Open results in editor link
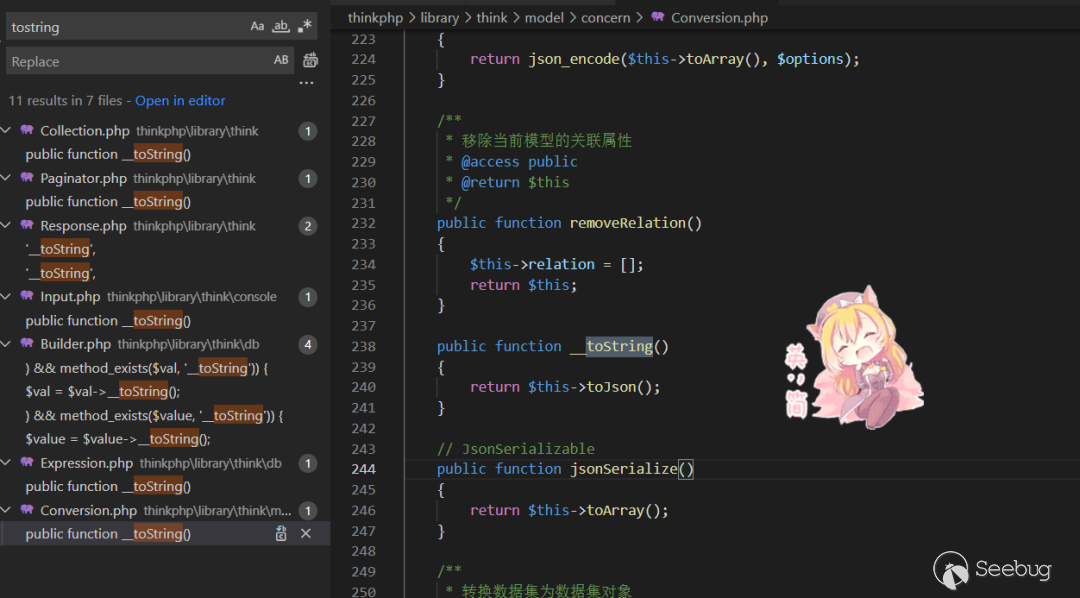1080x598 pixels. coord(180,101)
